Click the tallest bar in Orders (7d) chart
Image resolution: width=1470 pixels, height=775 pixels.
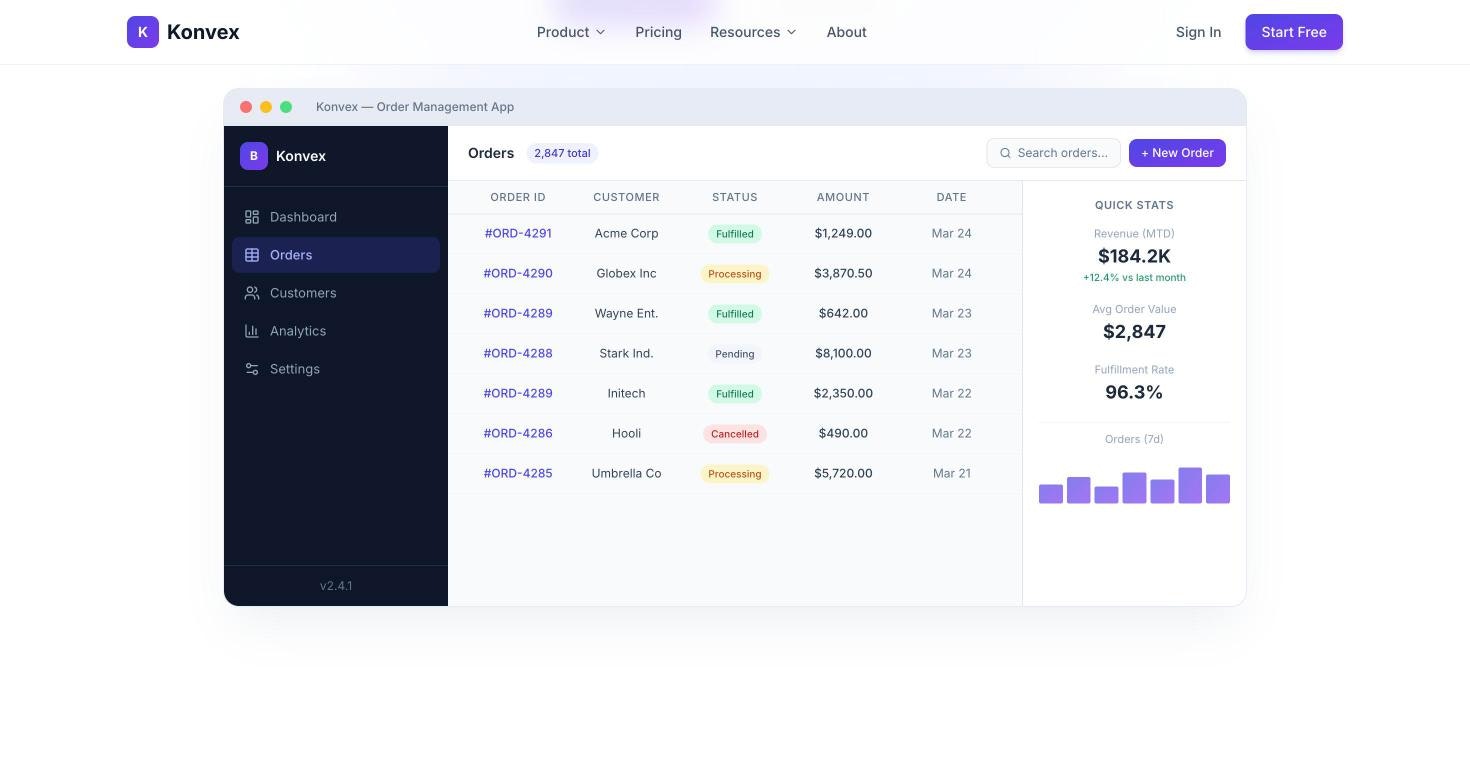coord(1190,485)
